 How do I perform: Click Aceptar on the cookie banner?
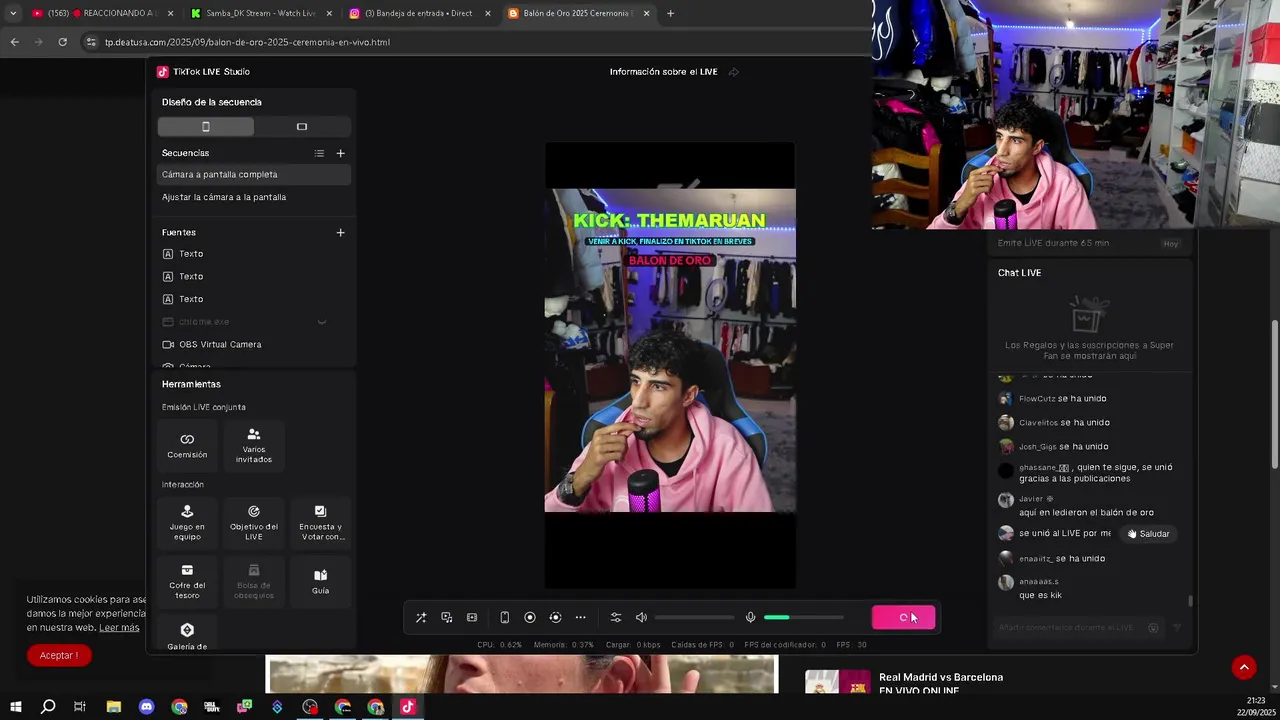59,655
